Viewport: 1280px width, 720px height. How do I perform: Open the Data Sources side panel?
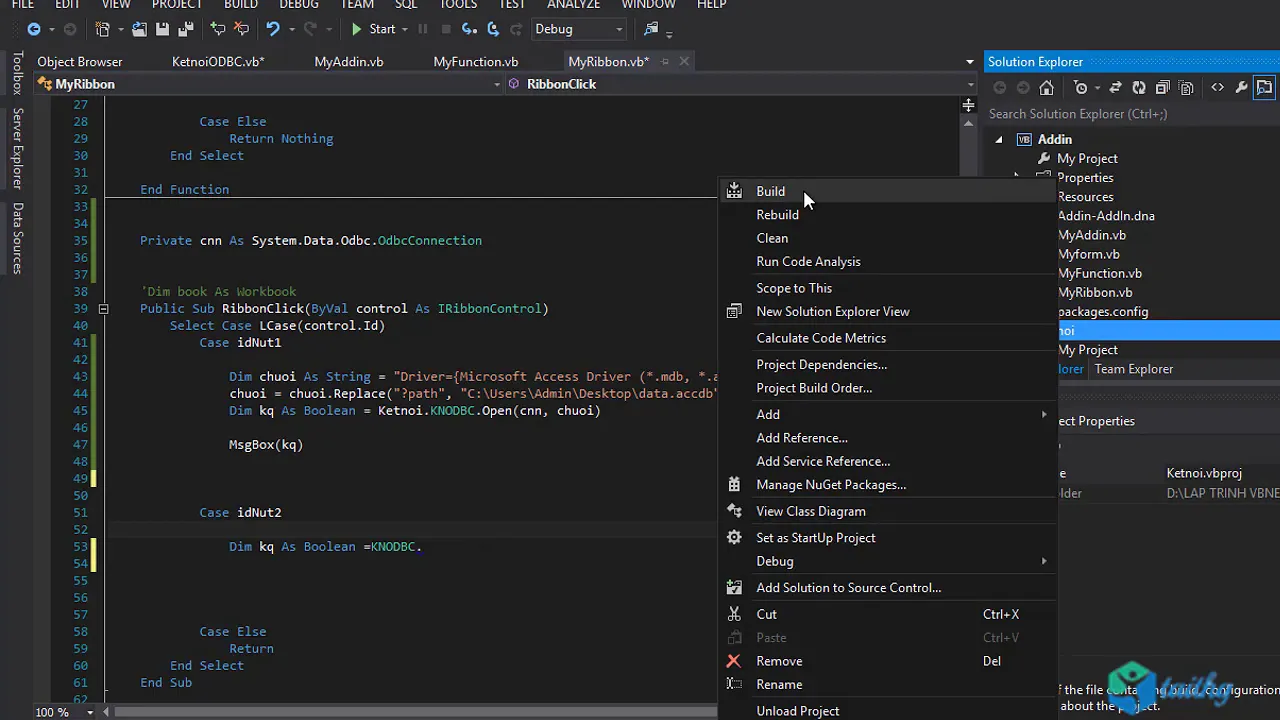[17, 238]
